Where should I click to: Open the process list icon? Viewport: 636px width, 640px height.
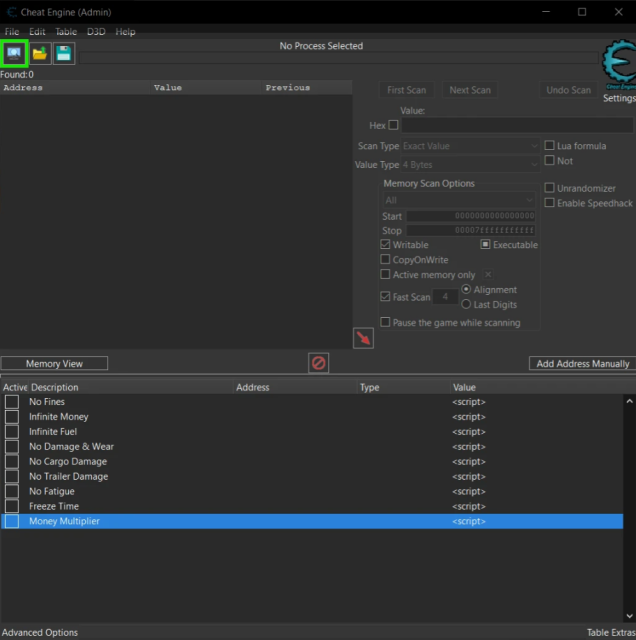click(x=14, y=52)
